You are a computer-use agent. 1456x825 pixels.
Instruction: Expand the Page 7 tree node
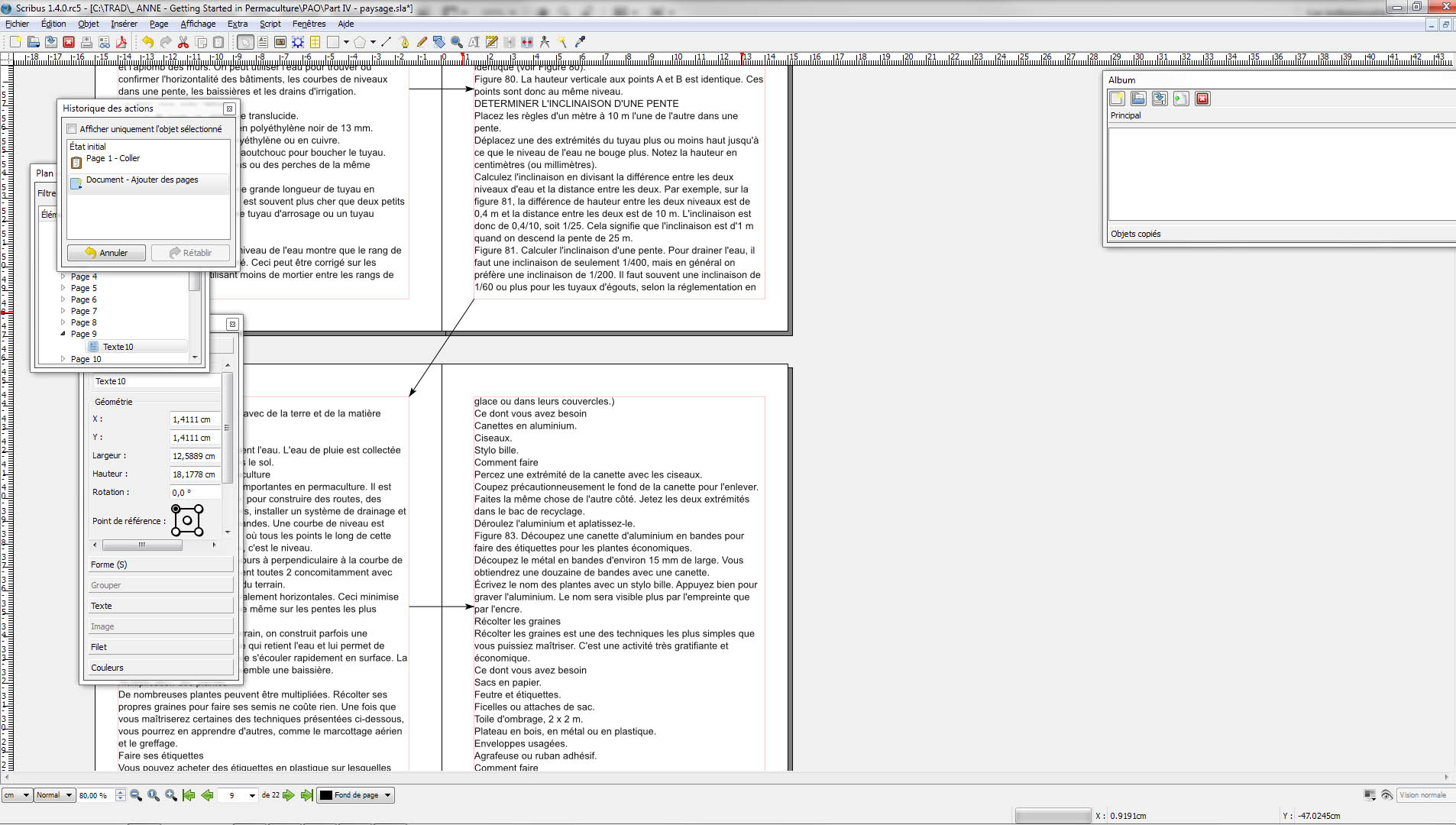tap(63, 311)
